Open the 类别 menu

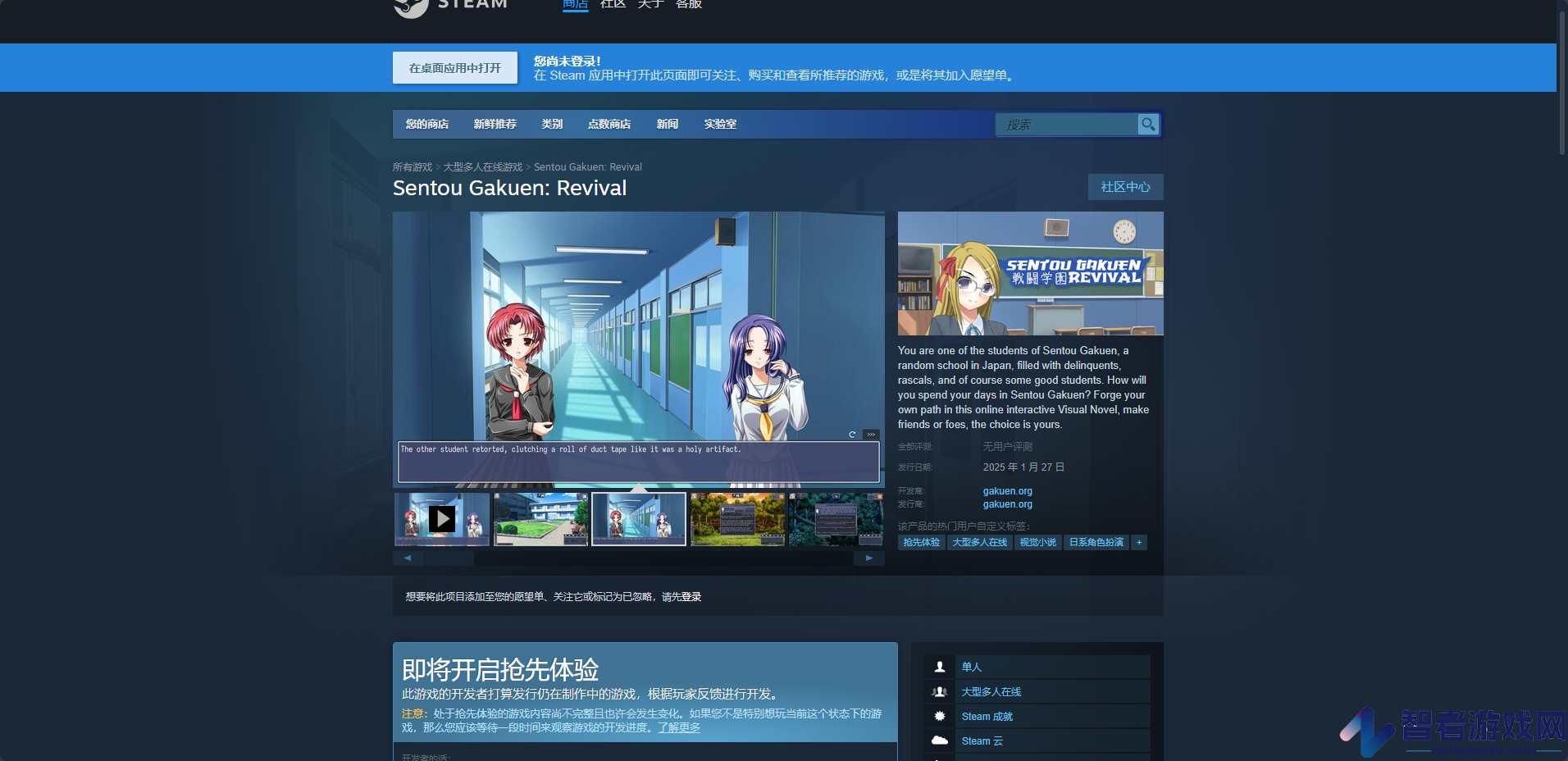(552, 124)
